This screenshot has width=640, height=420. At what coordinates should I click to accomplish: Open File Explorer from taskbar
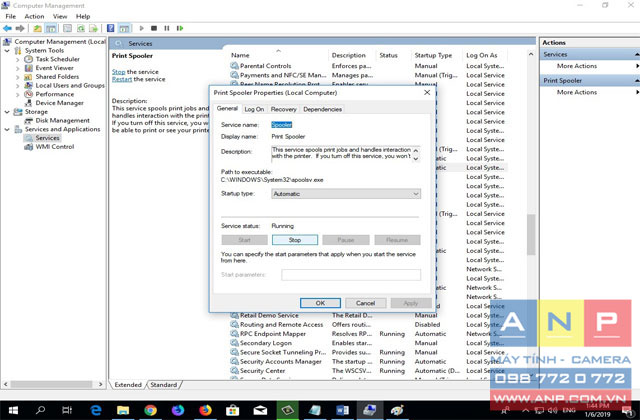click(x=123, y=410)
